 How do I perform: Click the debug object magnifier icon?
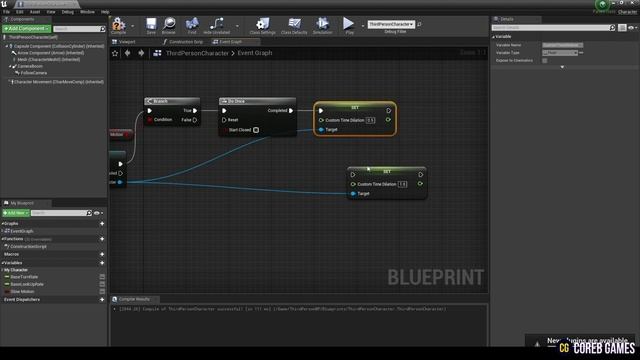click(419, 24)
